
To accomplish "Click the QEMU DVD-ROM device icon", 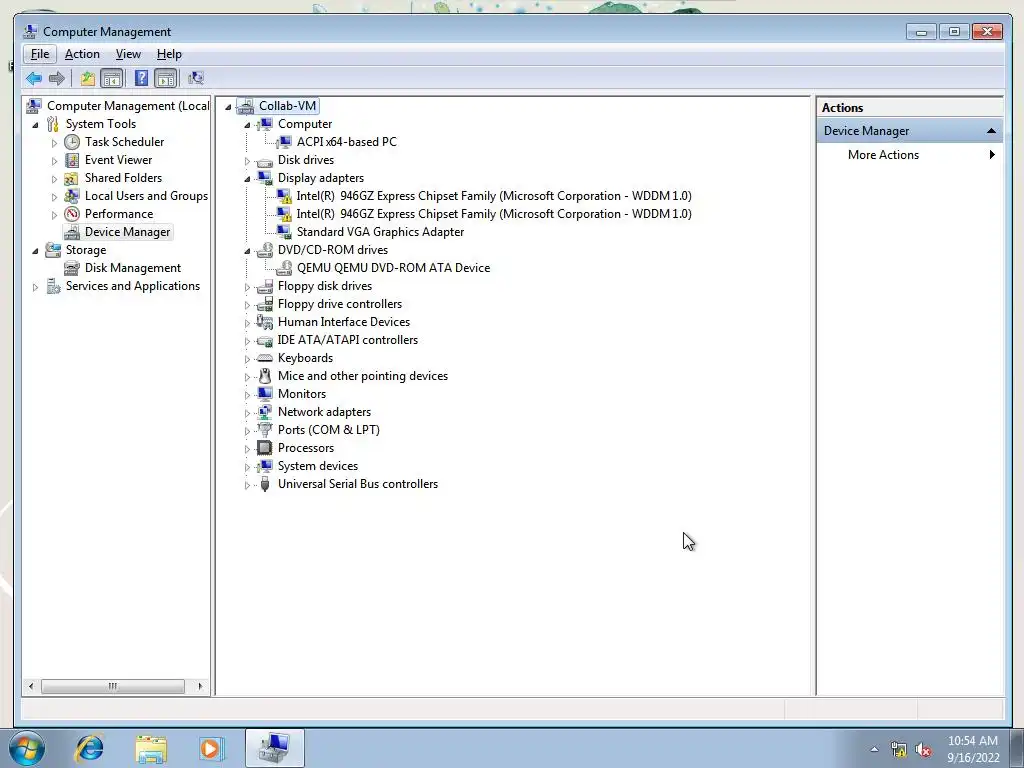I will pos(284,268).
